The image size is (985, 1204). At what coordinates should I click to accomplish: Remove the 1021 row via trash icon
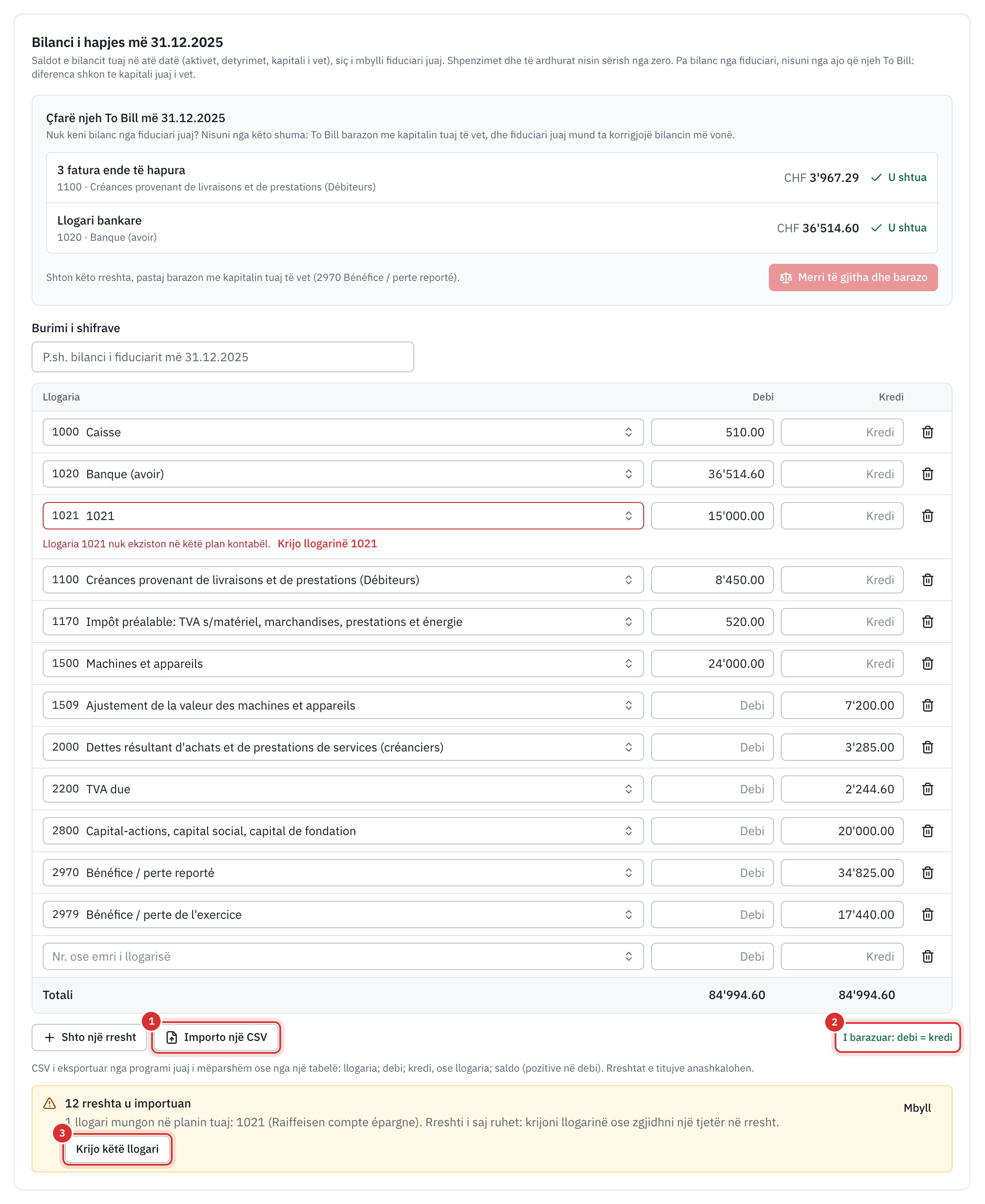point(927,516)
